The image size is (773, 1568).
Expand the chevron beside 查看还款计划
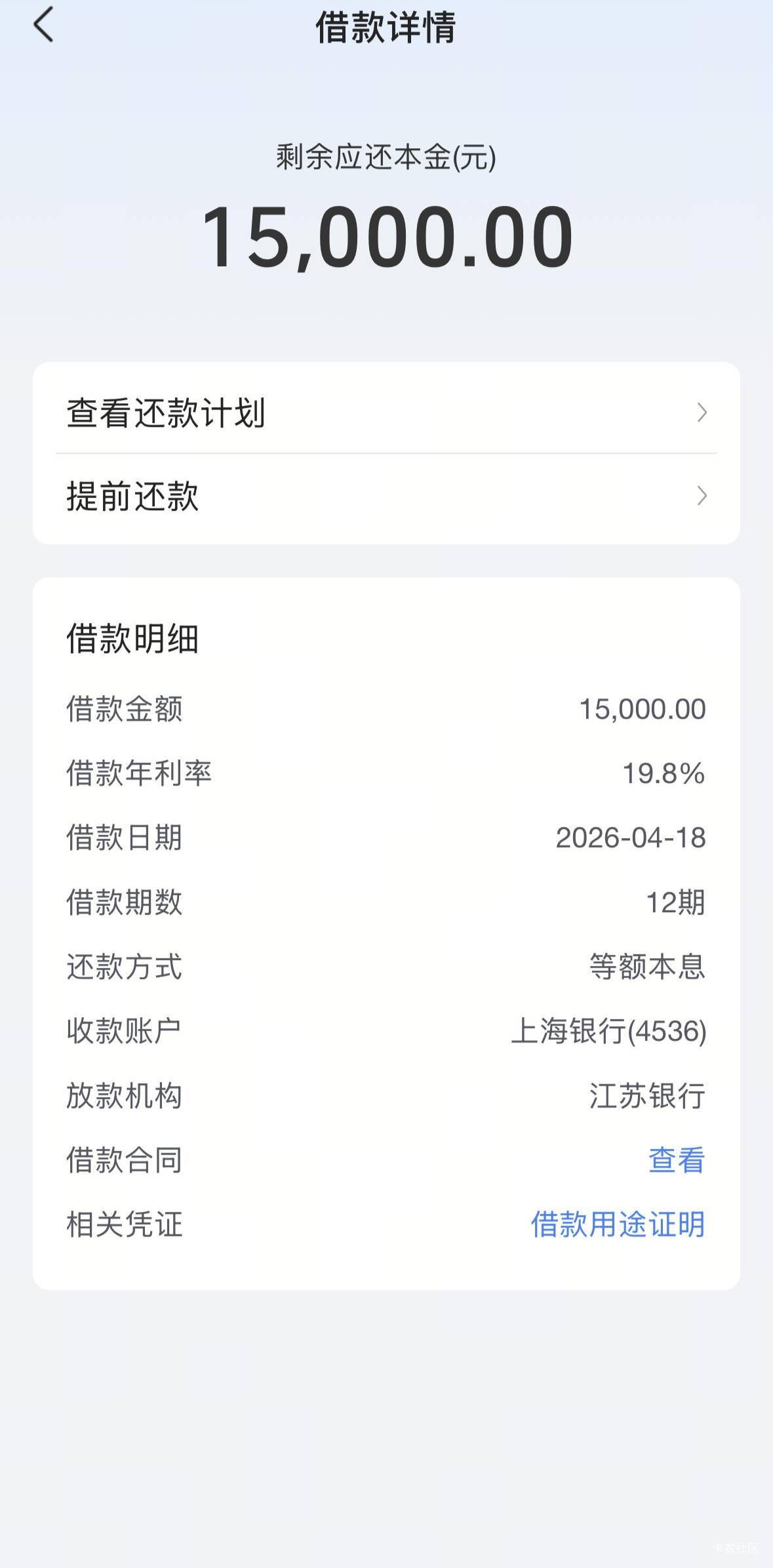[x=702, y=412]
